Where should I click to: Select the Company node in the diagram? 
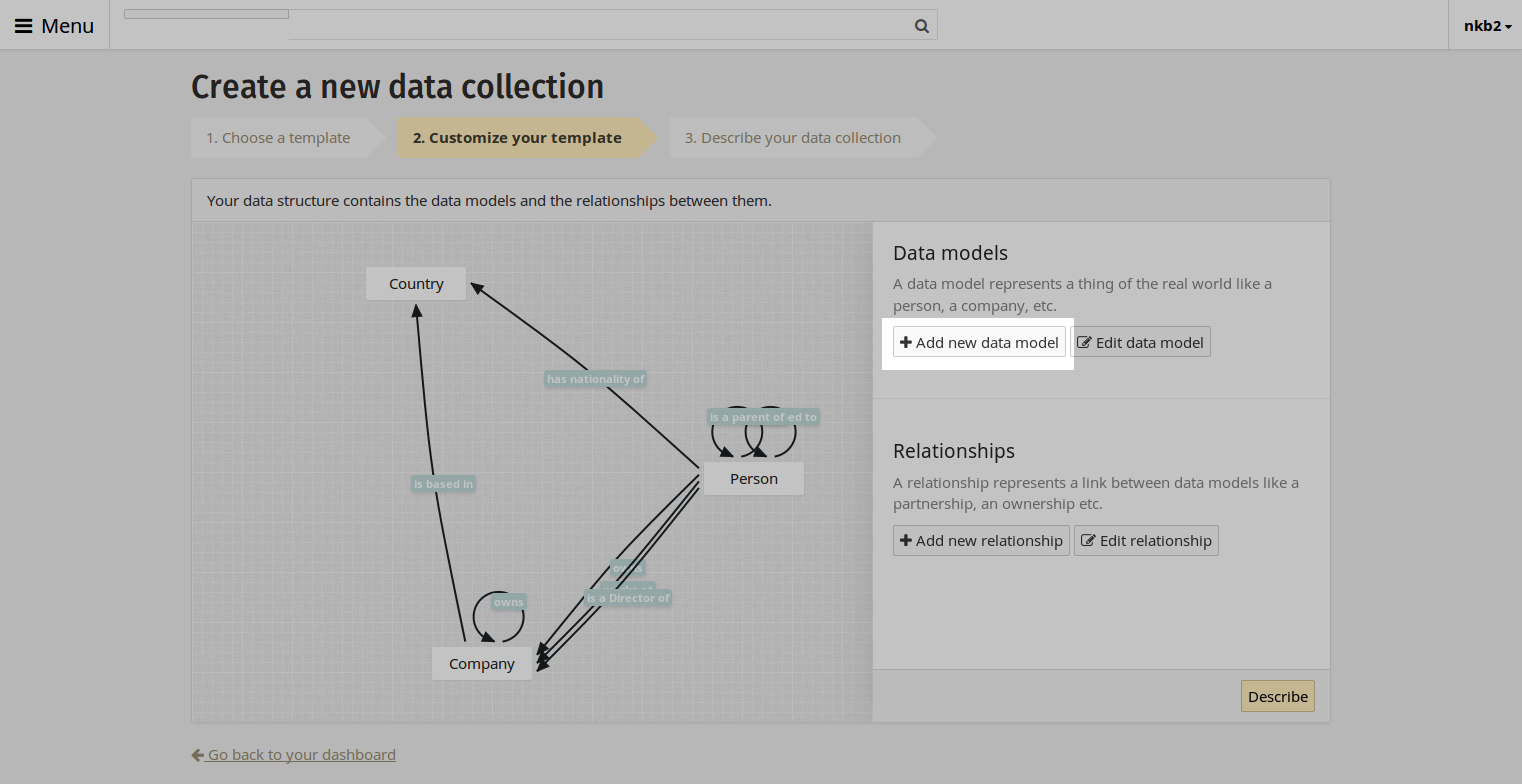pyautogui.click(x=481, y=663)
